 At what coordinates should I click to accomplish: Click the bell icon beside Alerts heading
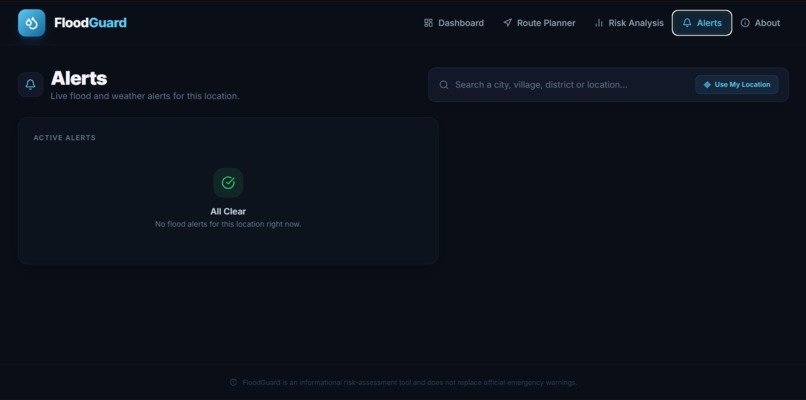coord(31,84)
